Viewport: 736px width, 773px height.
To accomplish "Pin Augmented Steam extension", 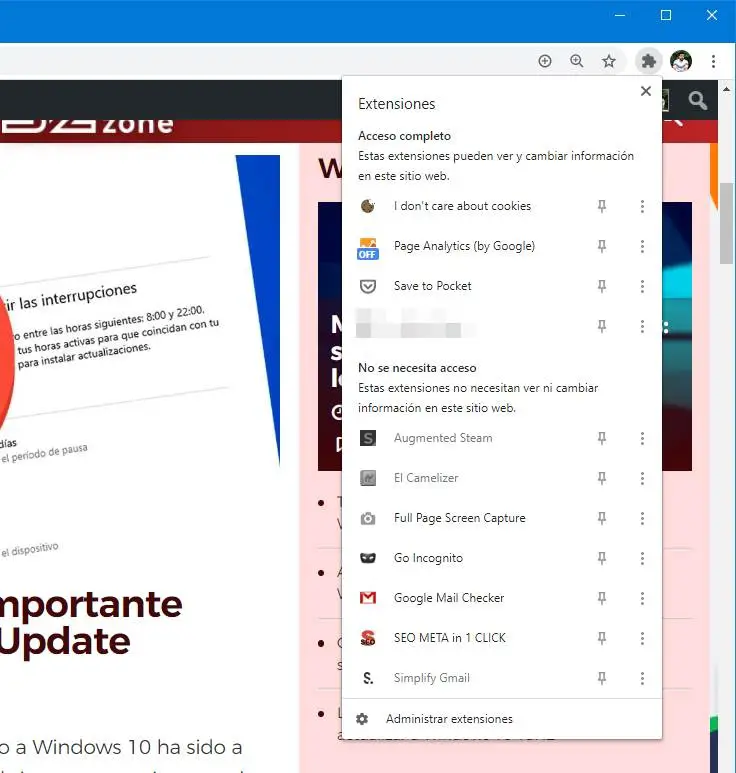I will tap(601, 438).
